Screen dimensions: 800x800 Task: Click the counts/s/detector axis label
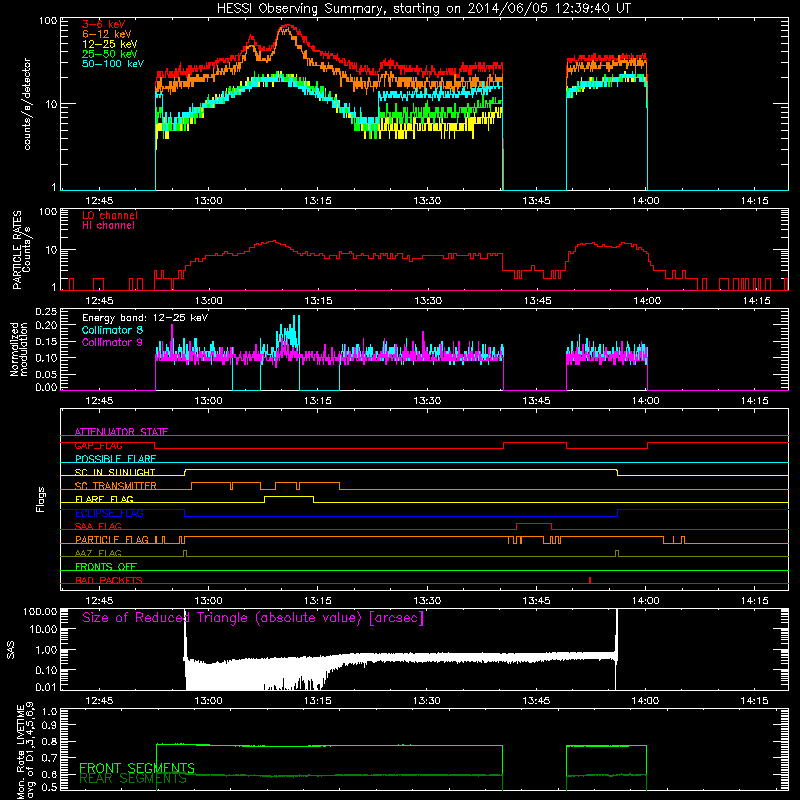coord(27,104)
